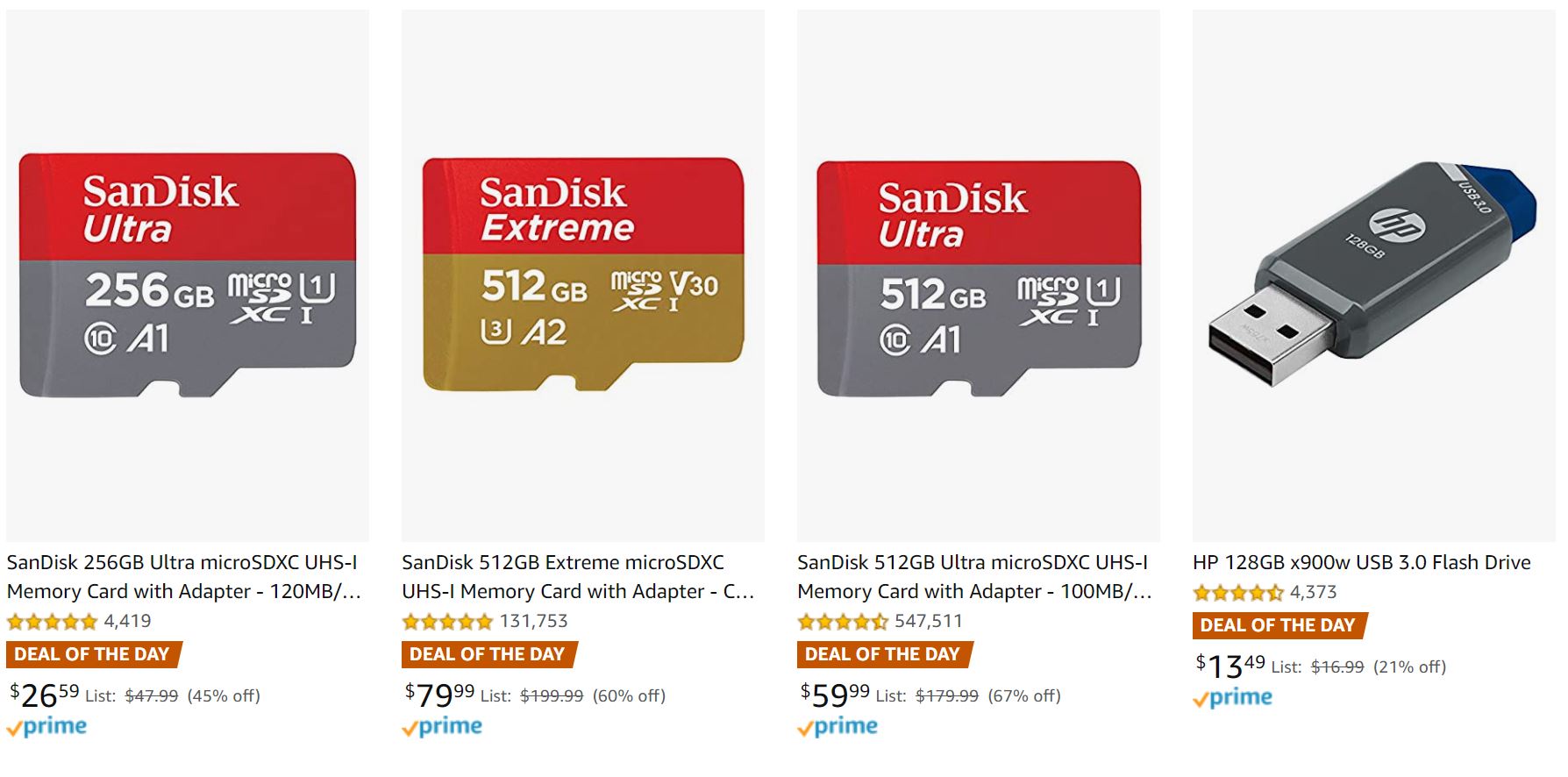Click Prime logo under $13.49 flash drive
Image resolution: width=1568 pixels, height=777 pixels.
pyautogui.click(x=1233, y=698)
